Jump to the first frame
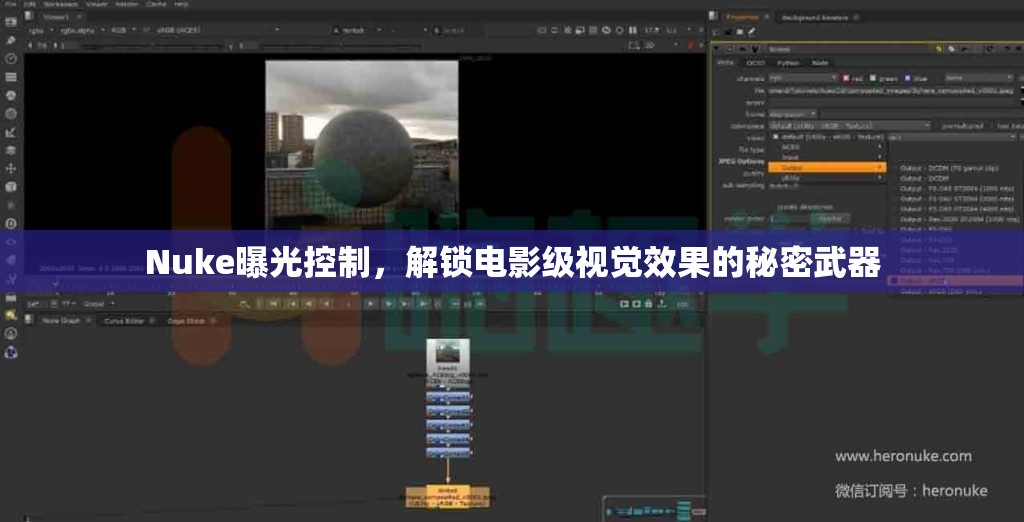The width and height of the screenshot is (1024, 522). click(274, 304)
